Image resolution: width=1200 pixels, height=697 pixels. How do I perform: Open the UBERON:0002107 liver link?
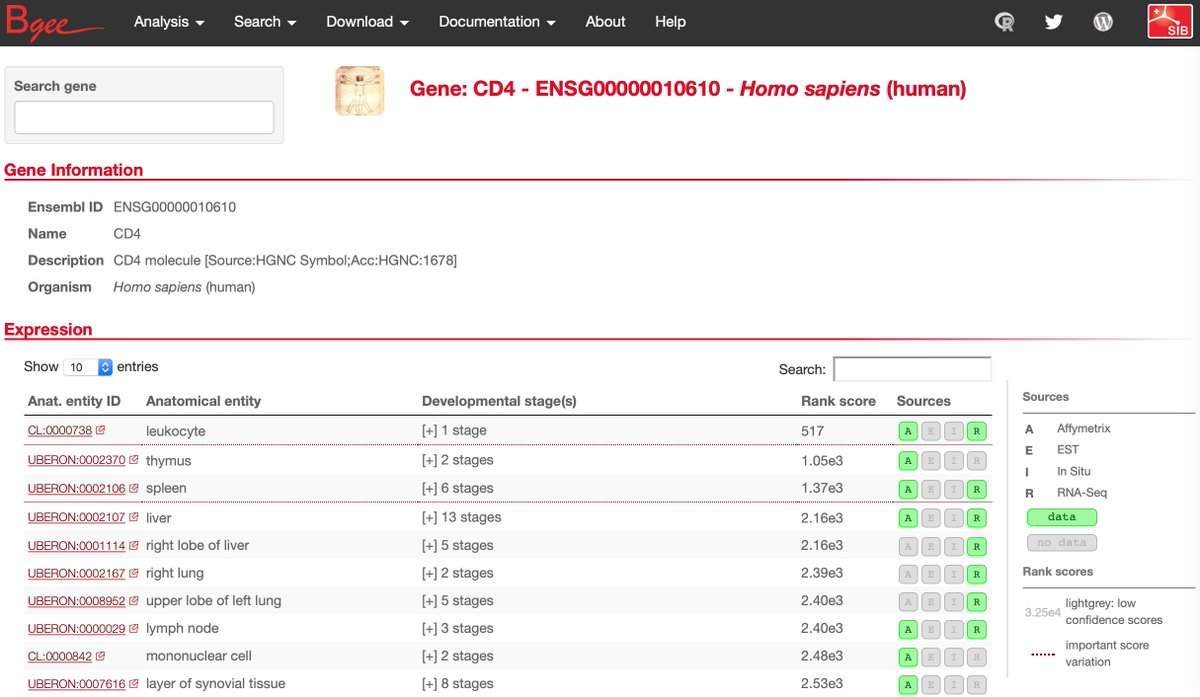pos(77,518)
